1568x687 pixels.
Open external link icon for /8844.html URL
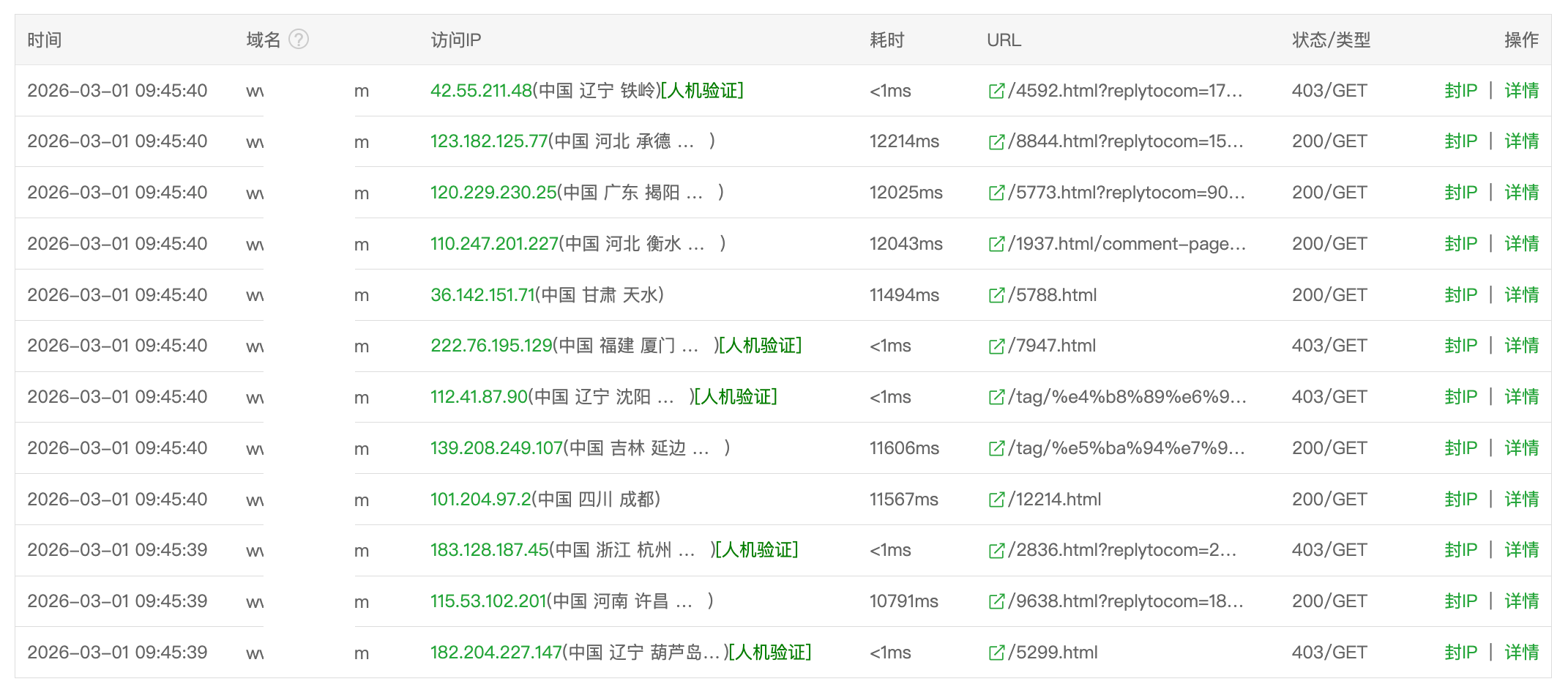996,141
